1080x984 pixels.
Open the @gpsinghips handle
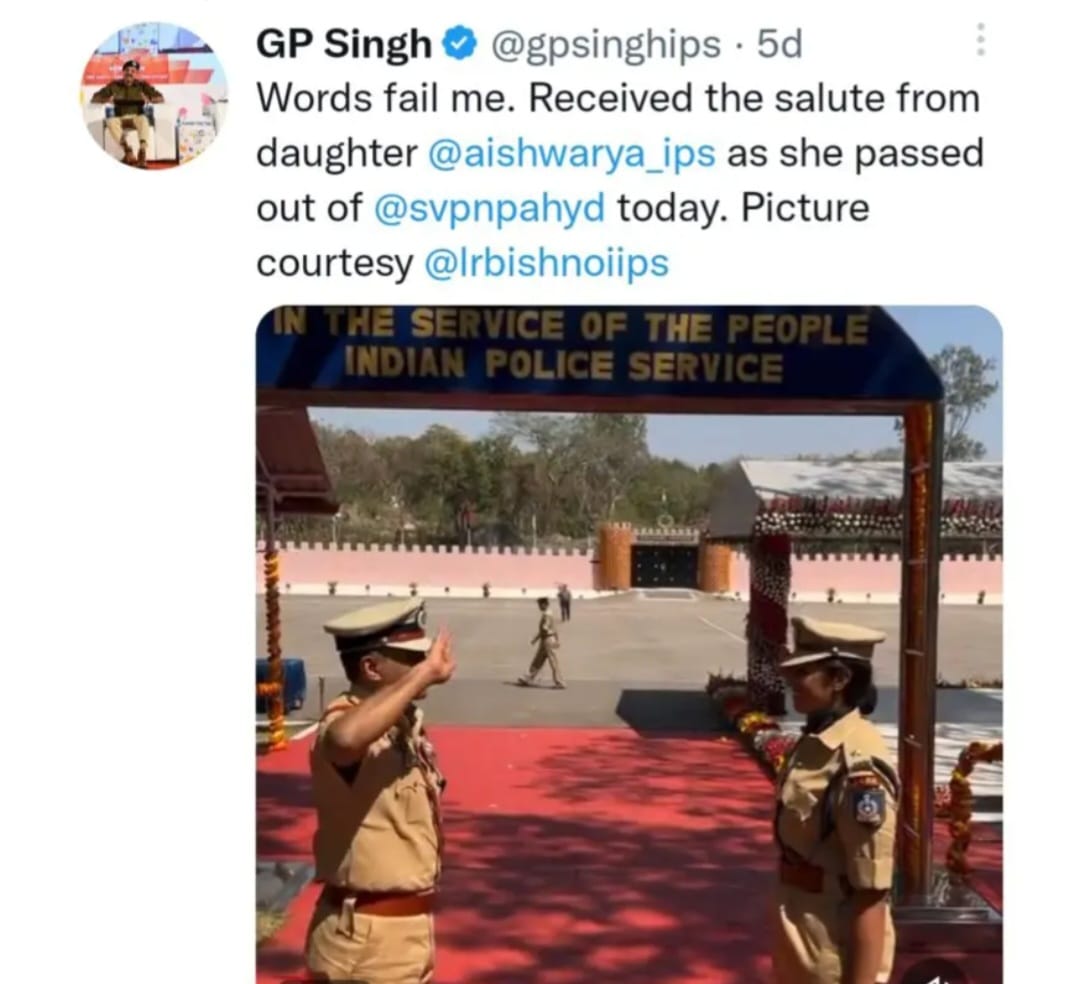[x=605, y=45]
